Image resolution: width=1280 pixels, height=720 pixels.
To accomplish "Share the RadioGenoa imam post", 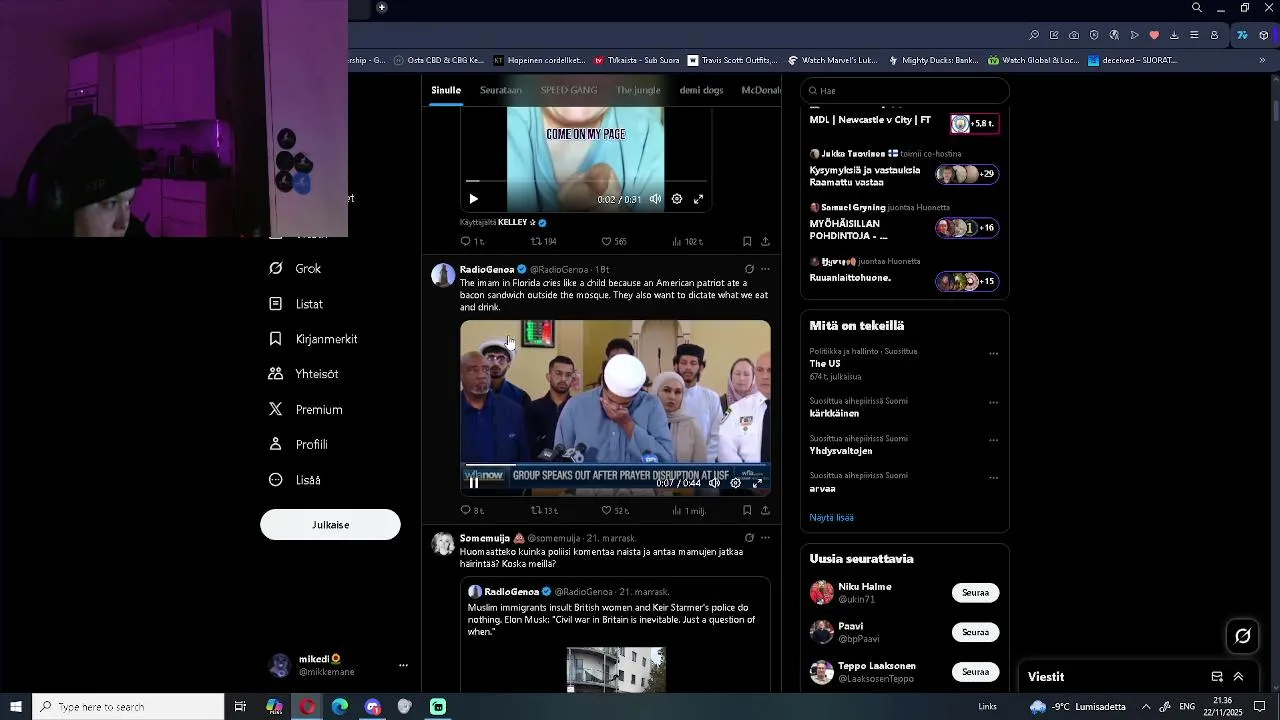I will [x=766, y=511].
